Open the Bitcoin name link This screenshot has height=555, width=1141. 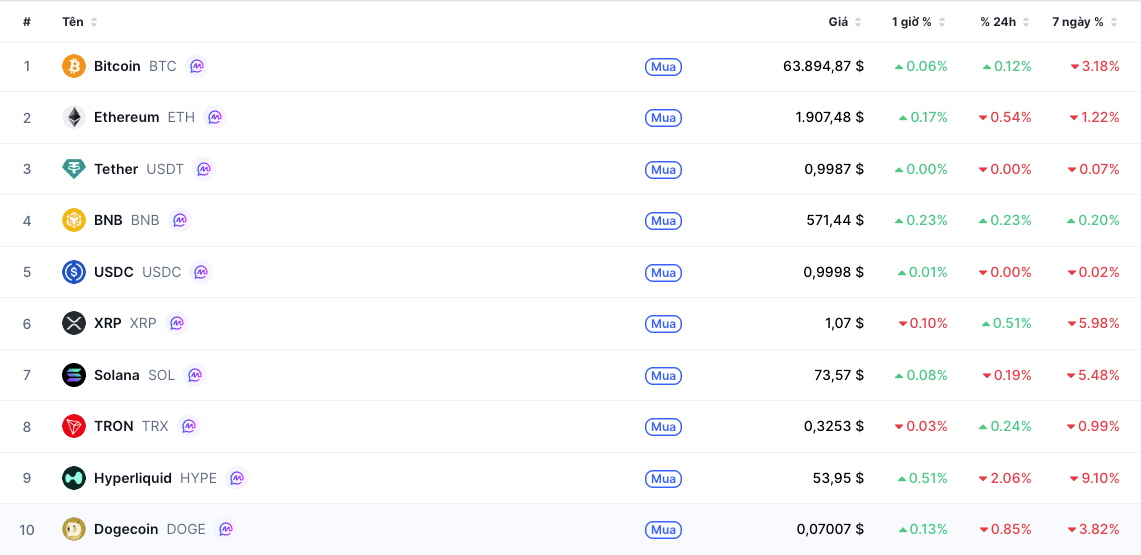(117, 66)
